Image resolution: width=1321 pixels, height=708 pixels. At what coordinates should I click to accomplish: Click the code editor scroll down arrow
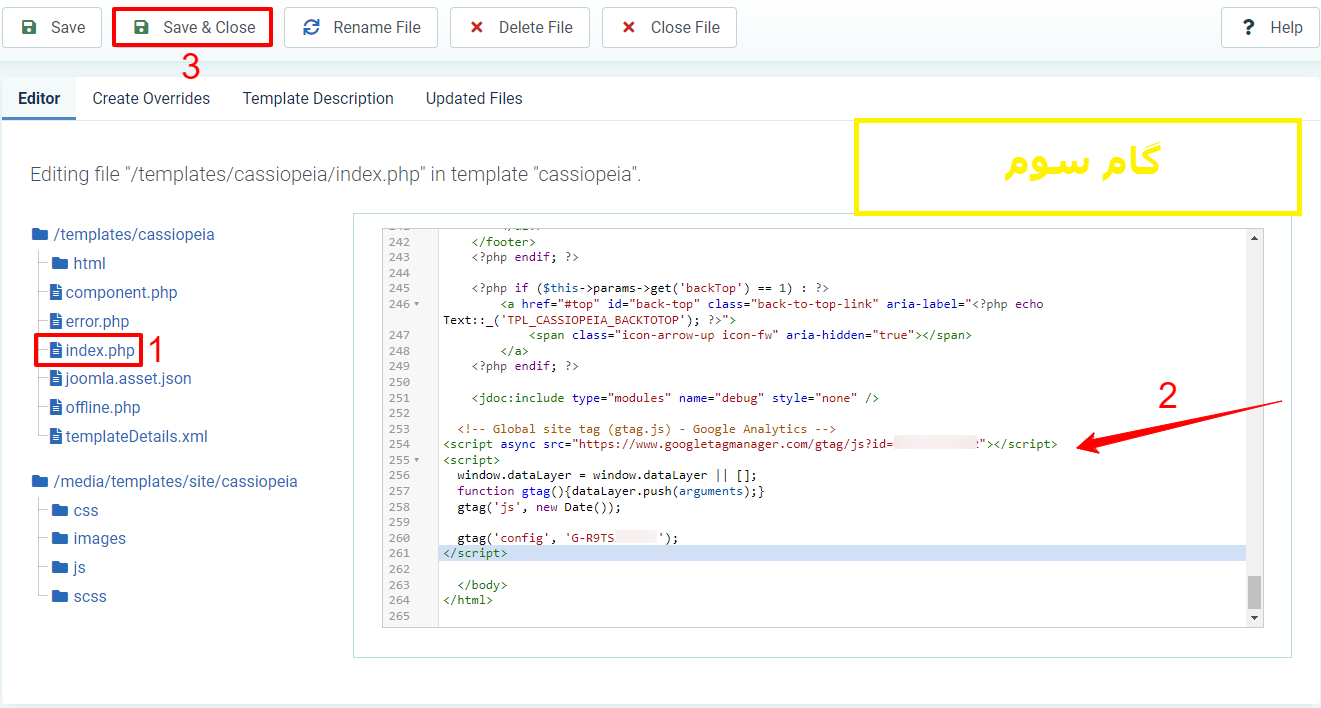click(x=1254, y=618)
